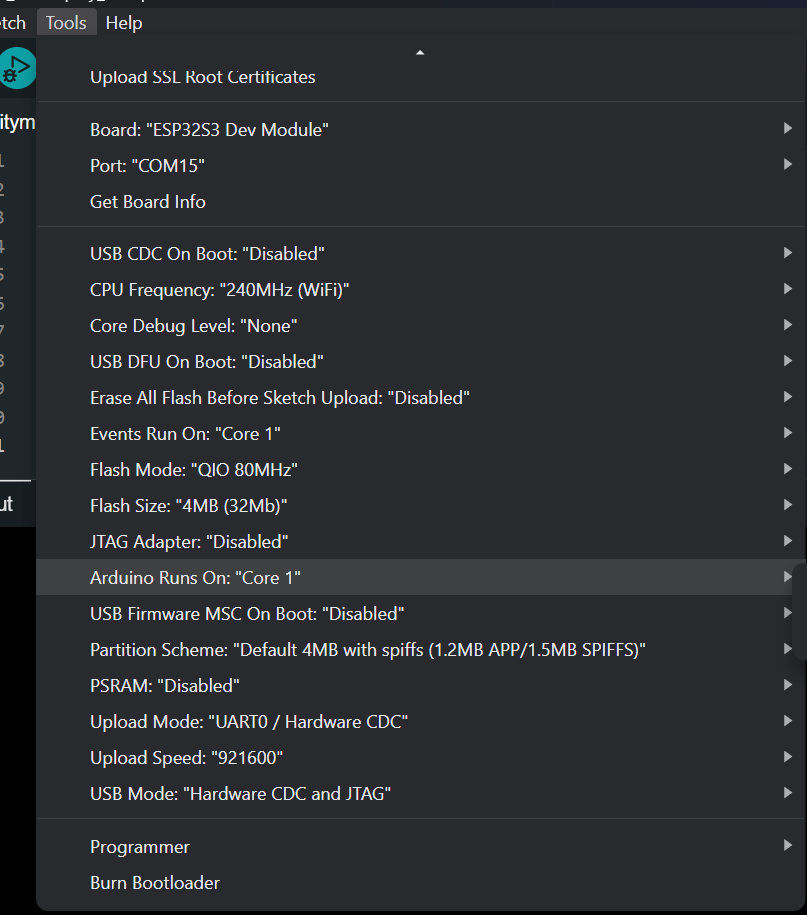The width and height of the screenshot is (807, 915).
Task: Open USB Firmware MSC On Boot submenu
Action: pos(420,614)
